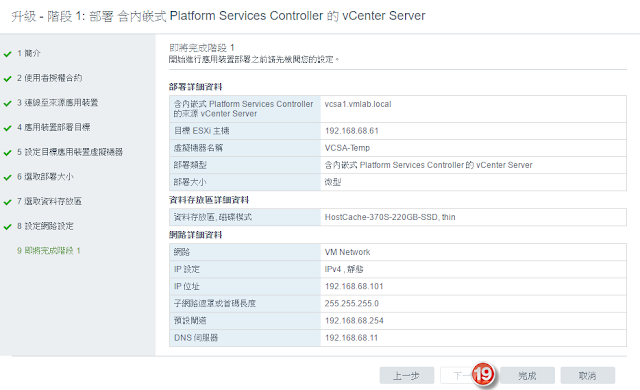Select source server value vcsa1.vmlab.local

click(x=358, y=104)
